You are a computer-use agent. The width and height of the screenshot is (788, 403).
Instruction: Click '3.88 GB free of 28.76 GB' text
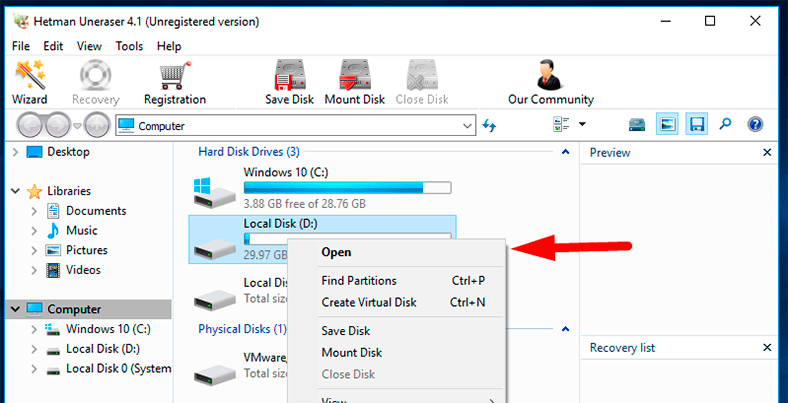[x=305, y=204]
